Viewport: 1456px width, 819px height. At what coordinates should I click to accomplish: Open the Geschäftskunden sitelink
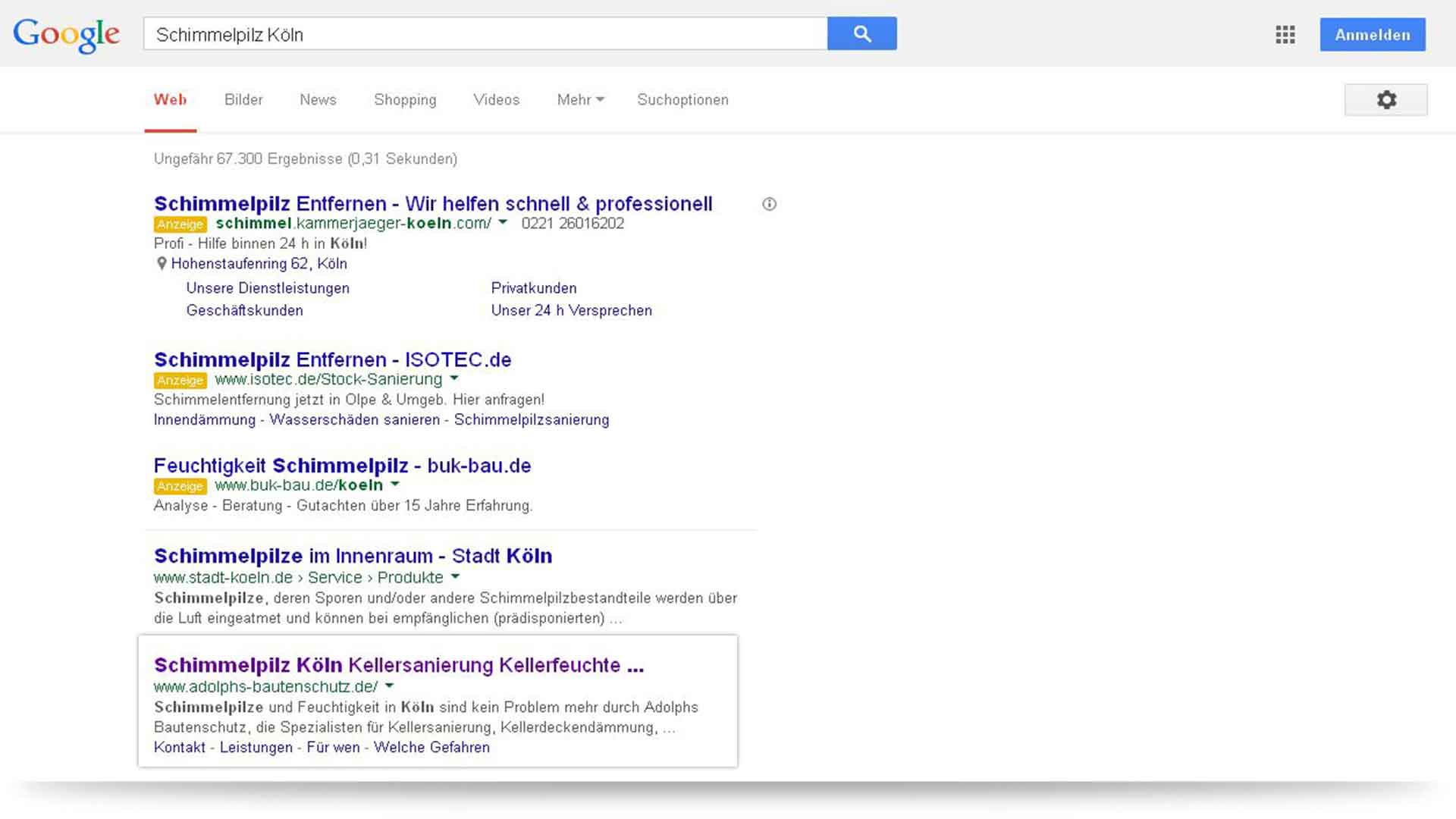(244, 310)
